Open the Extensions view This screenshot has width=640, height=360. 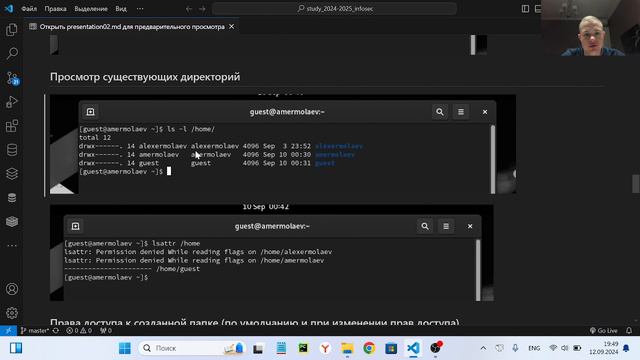click(x=12, y=126)
